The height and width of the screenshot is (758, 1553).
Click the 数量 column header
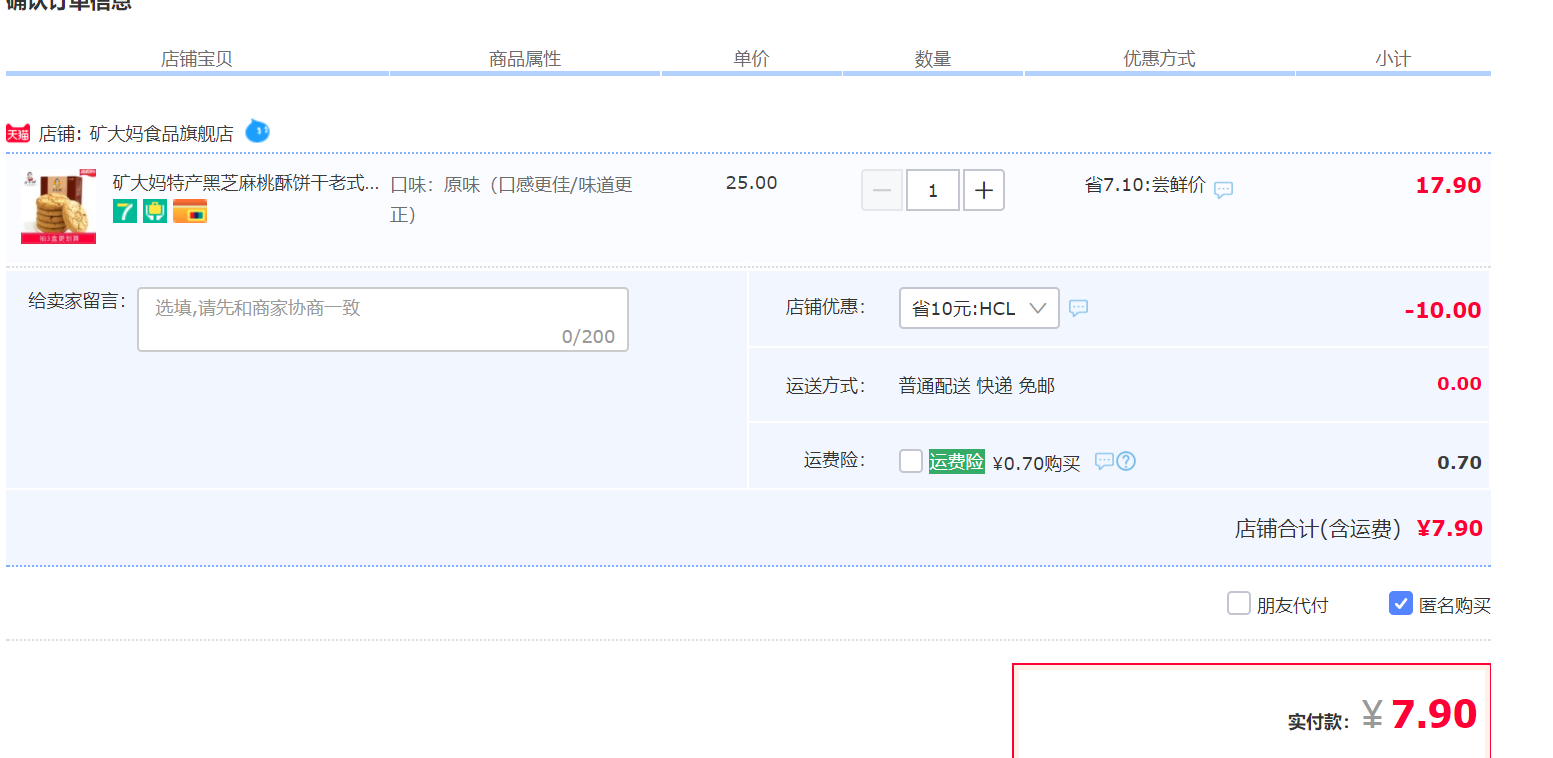933,59
